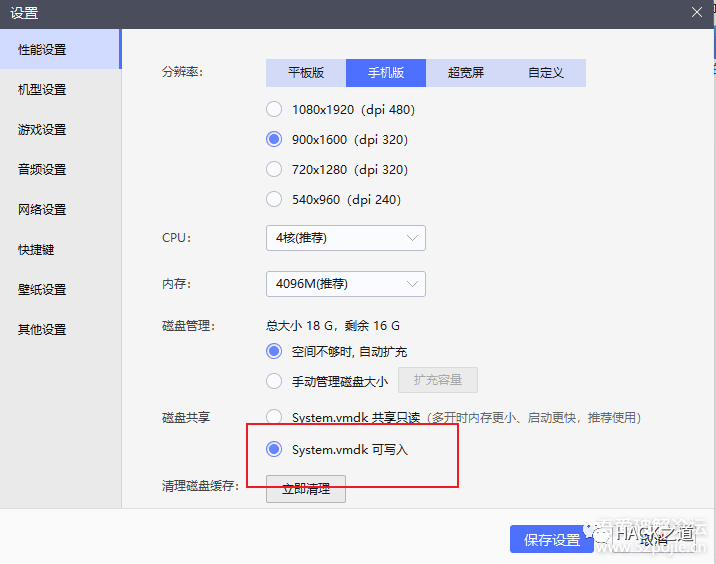Switch to the 超宽屏 resolution tab

point(466,73)
